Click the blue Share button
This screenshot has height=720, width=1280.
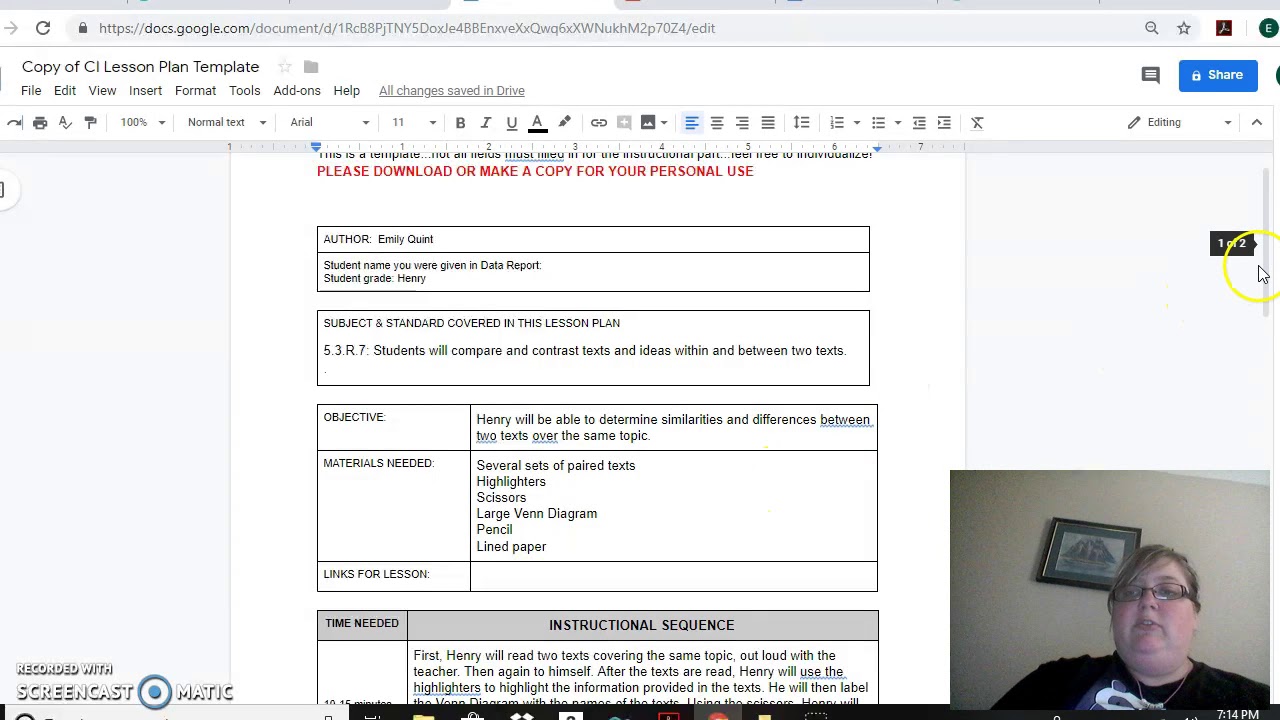click(x=1218, y=75)
